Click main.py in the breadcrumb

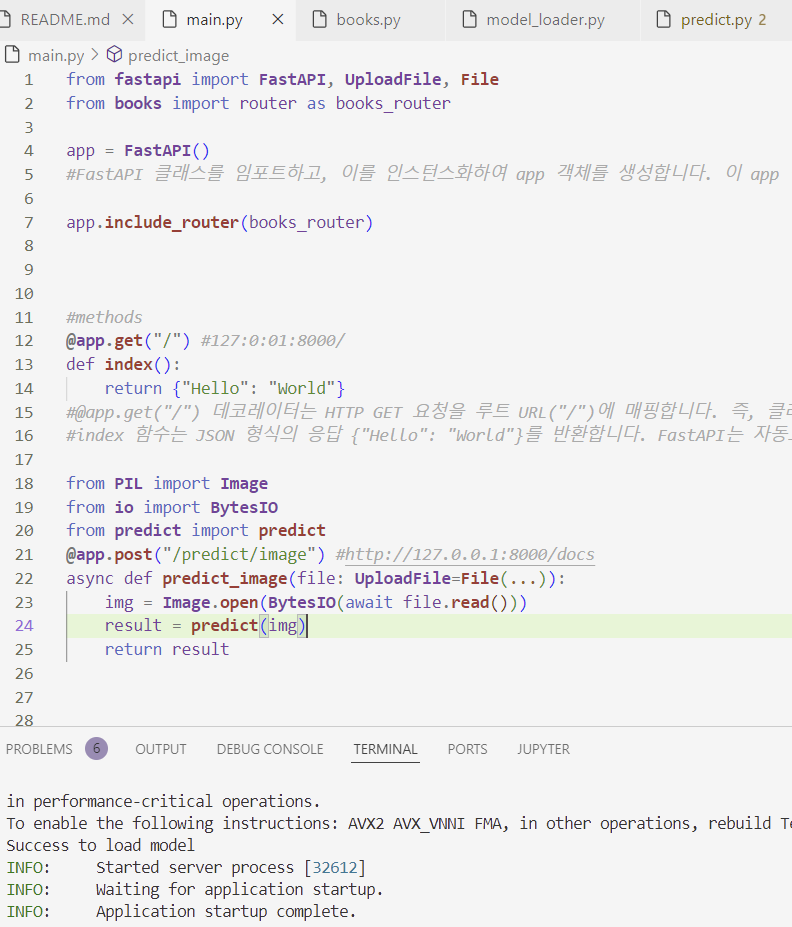pyautogui.click(x=56, y=56)
